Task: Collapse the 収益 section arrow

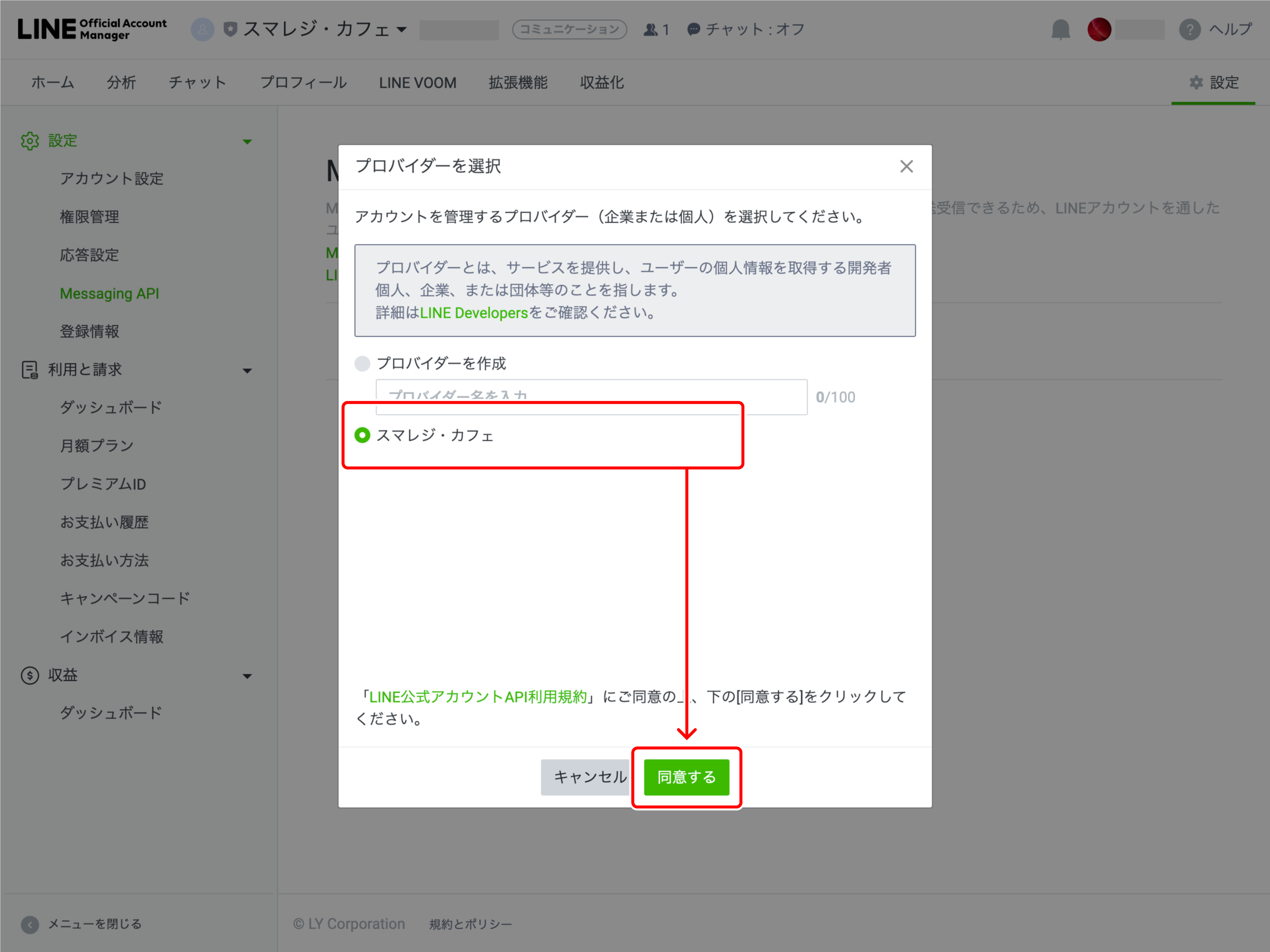Action: 248,676
